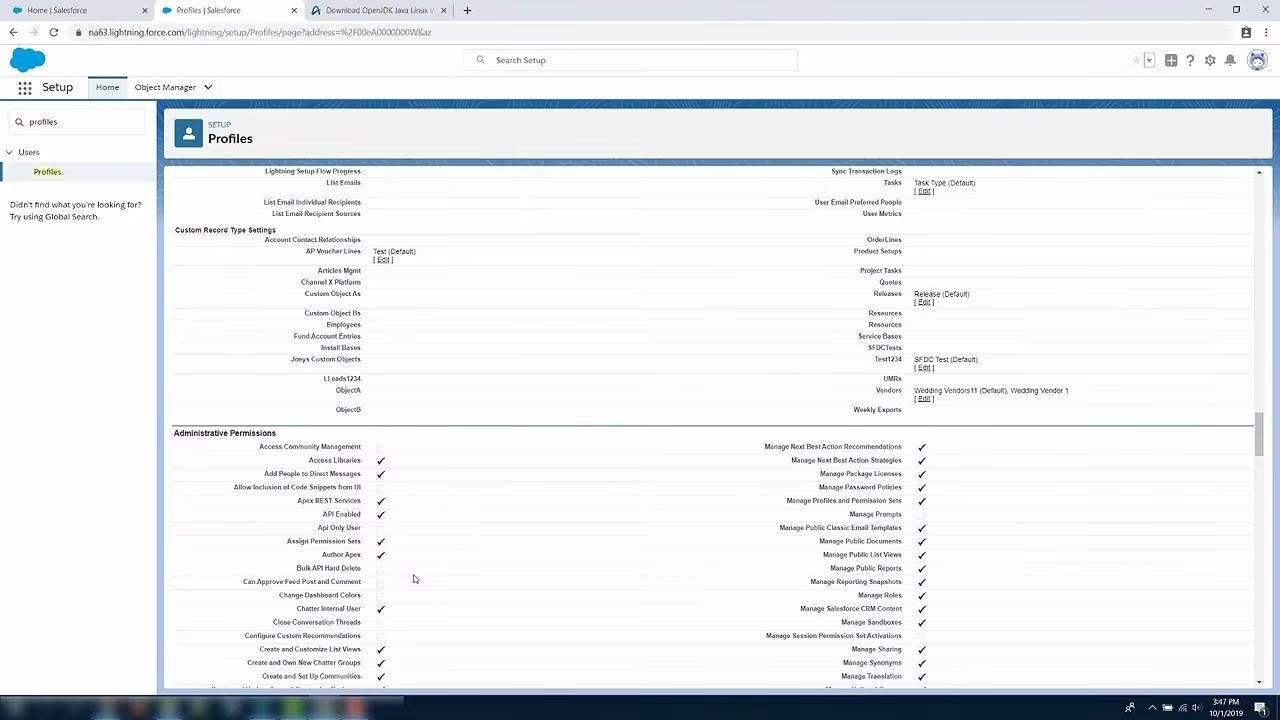Click Edit link under SFDC Test (Default)

(x=924, y=368)
